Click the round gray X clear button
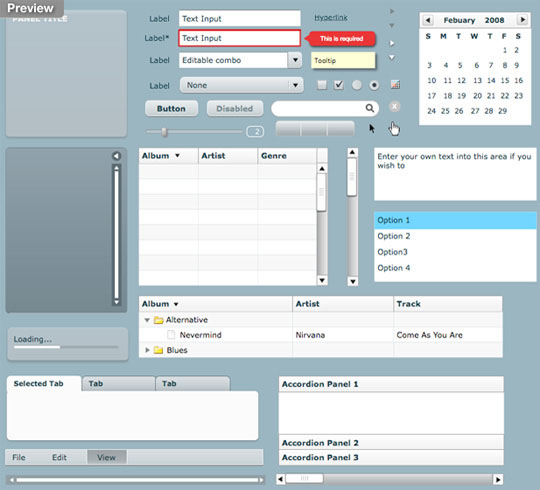 [394, 107]
